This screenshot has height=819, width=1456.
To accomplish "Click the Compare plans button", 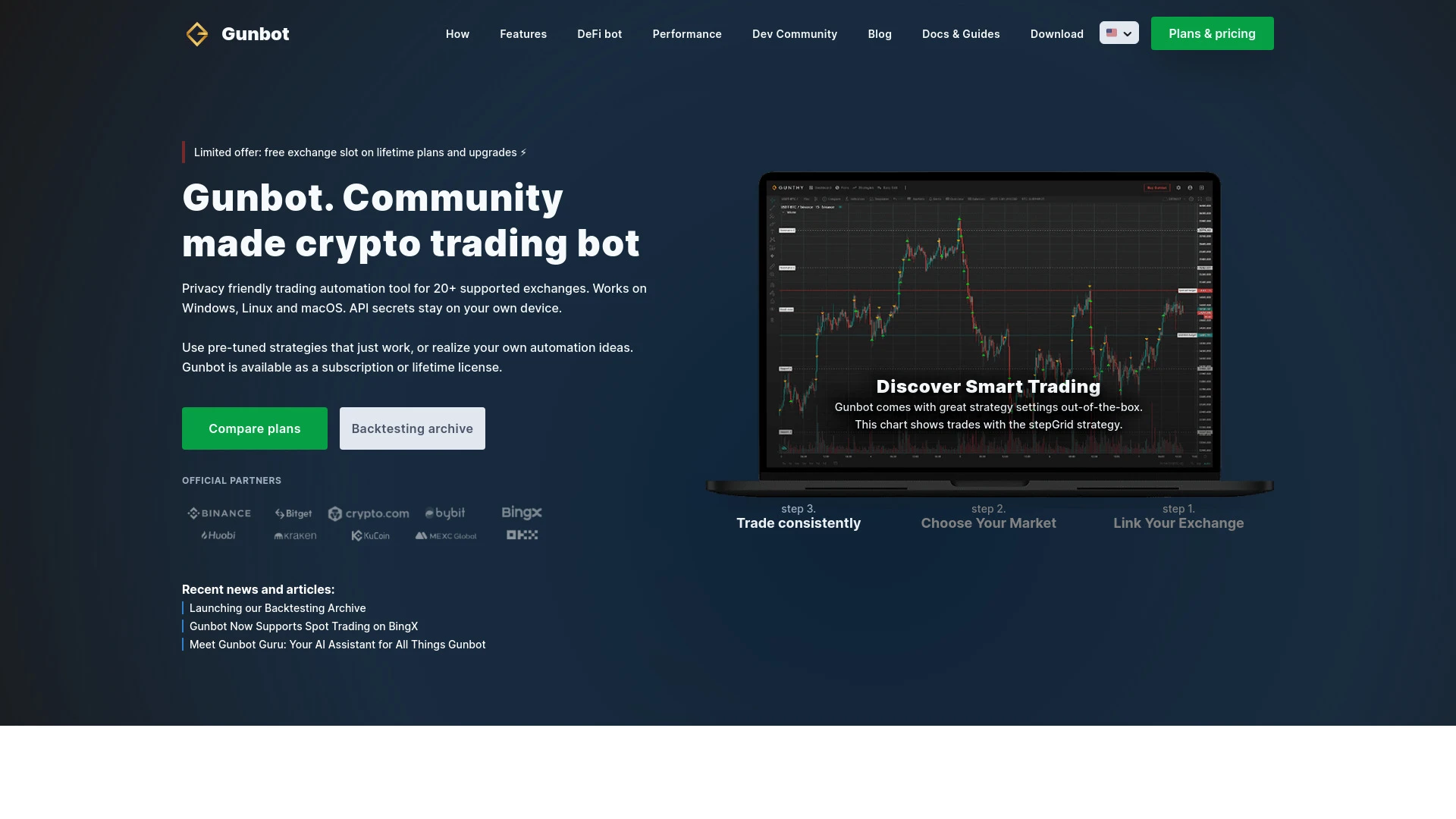I will pos(254,428).
